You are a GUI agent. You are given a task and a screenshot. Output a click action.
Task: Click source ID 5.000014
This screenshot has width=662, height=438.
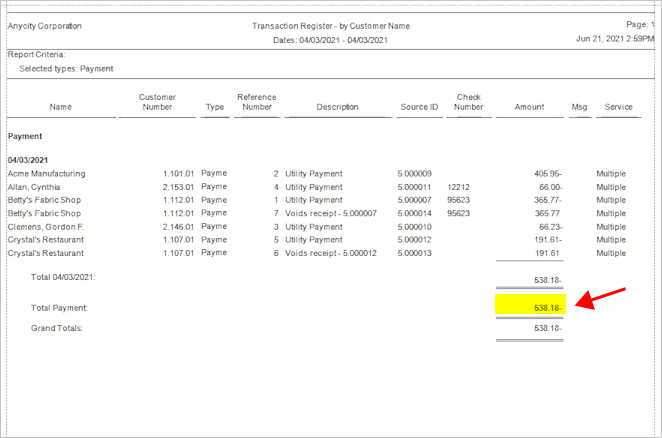tap(415, 213)
